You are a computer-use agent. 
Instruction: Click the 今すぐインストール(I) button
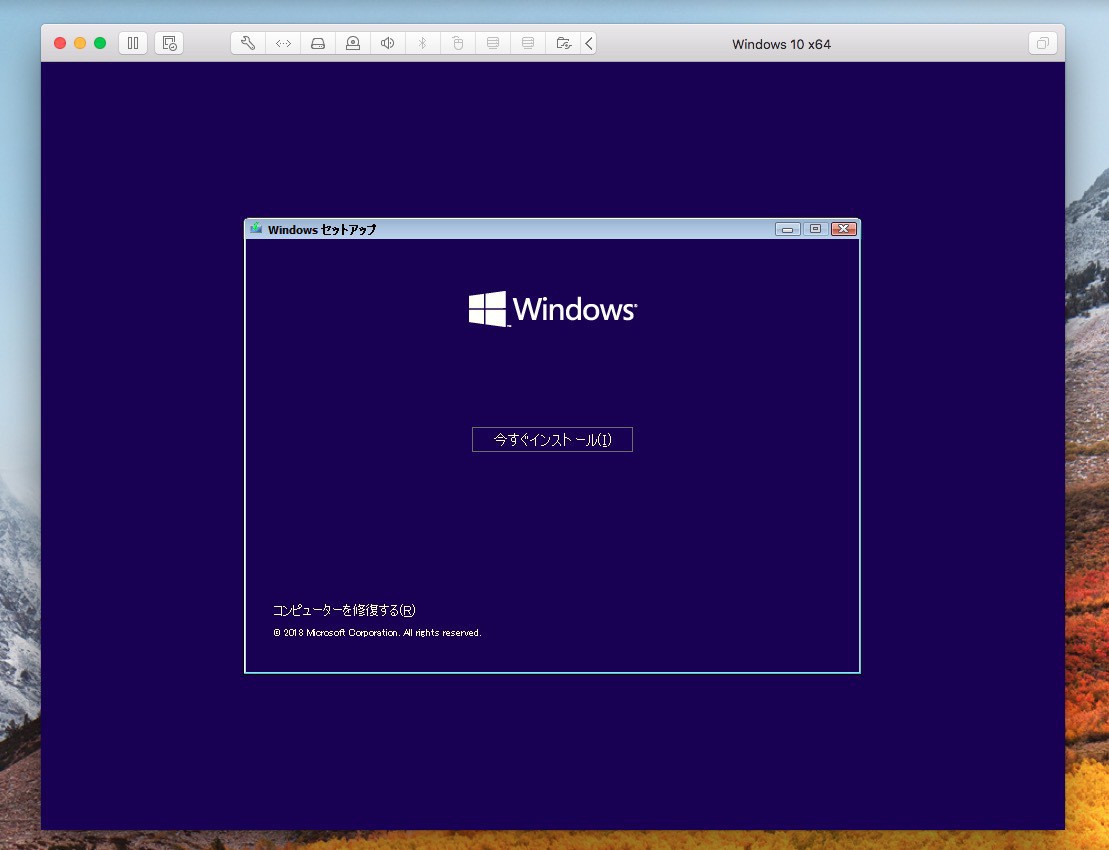(552, 439)
